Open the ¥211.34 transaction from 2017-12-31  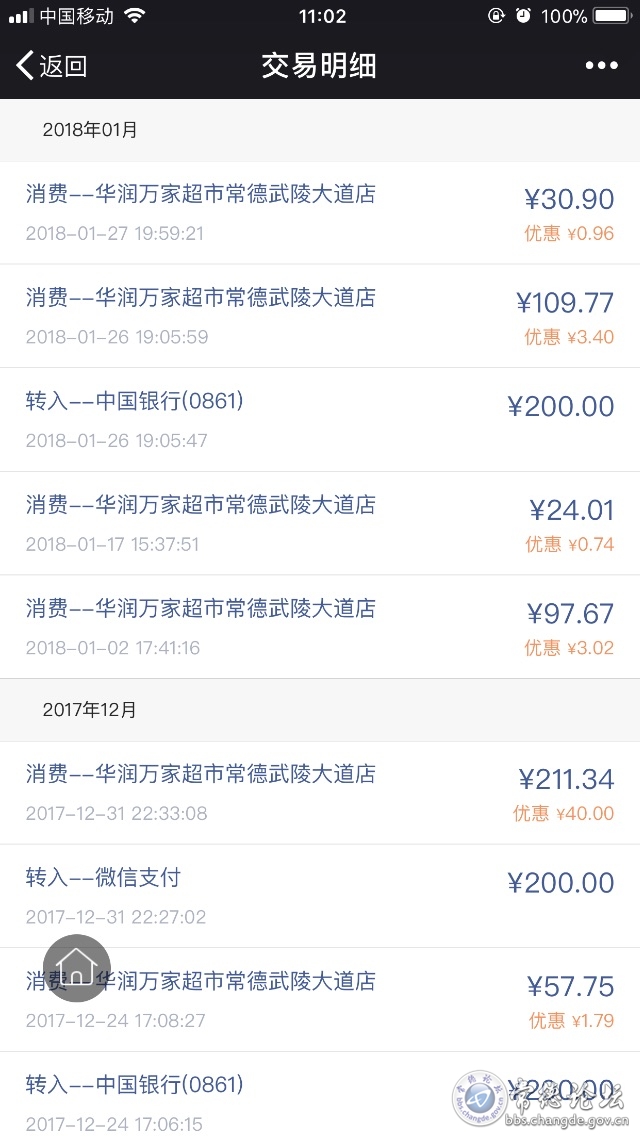coord(320,793)
